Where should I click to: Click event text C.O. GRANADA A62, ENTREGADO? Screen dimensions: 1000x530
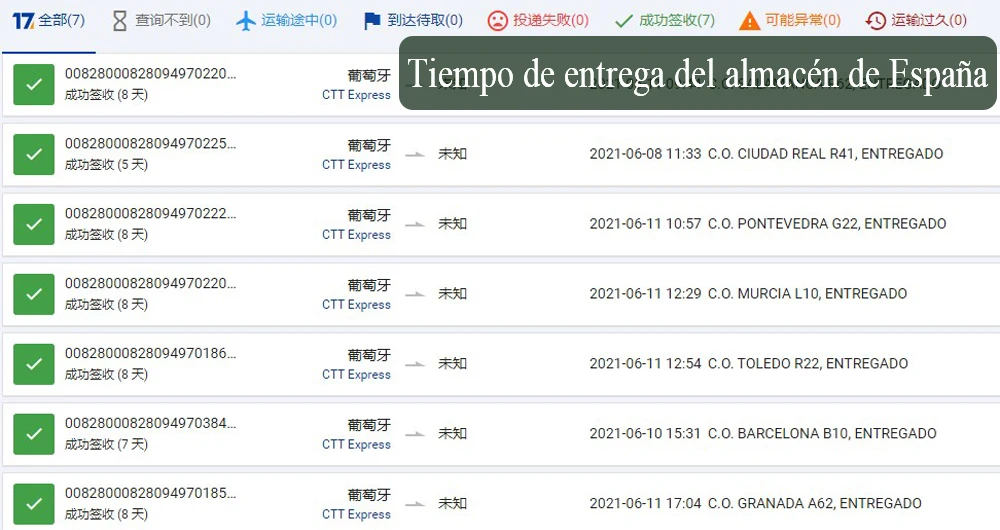point(815,503)
